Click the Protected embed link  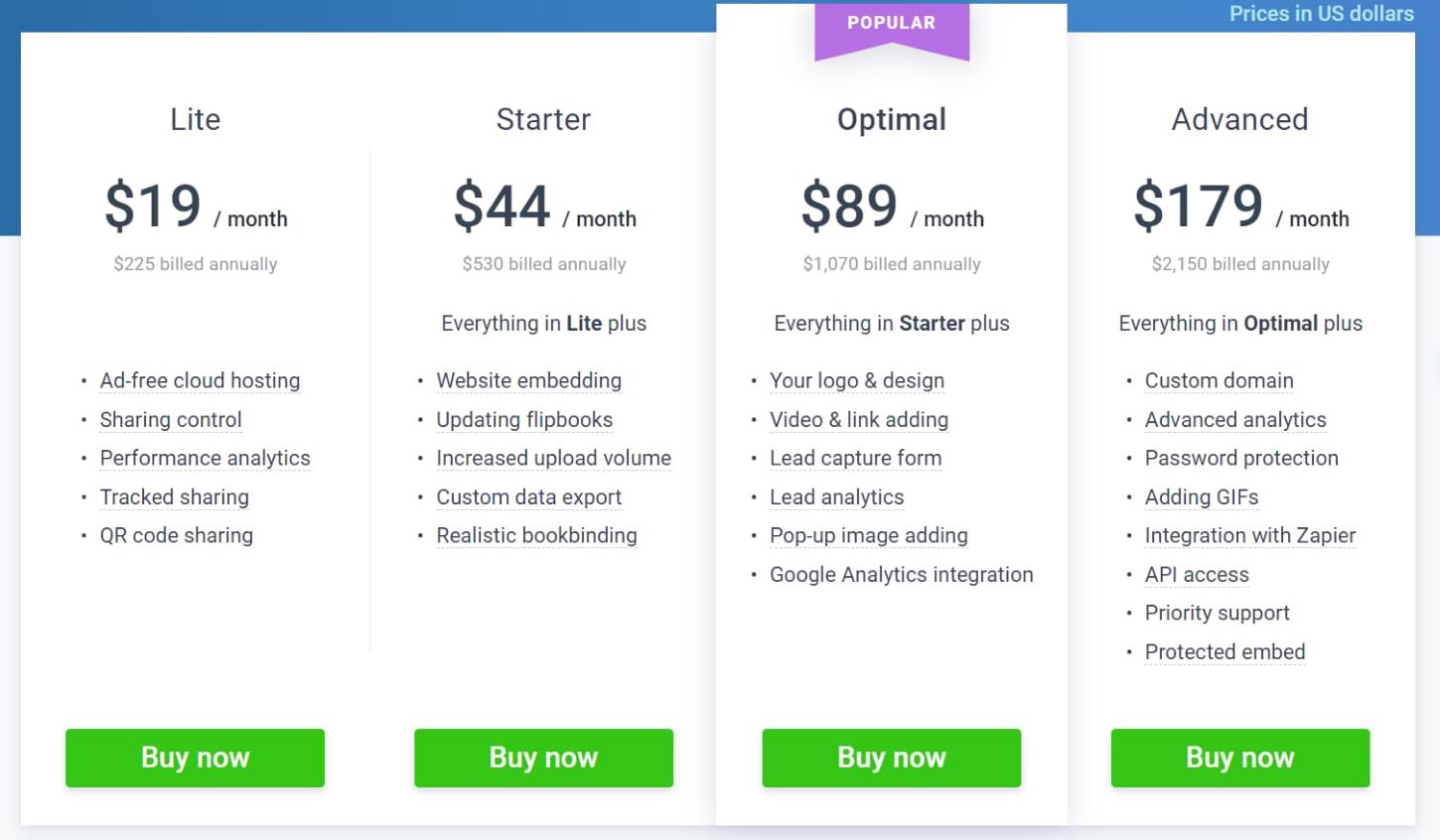point(1224,651)
